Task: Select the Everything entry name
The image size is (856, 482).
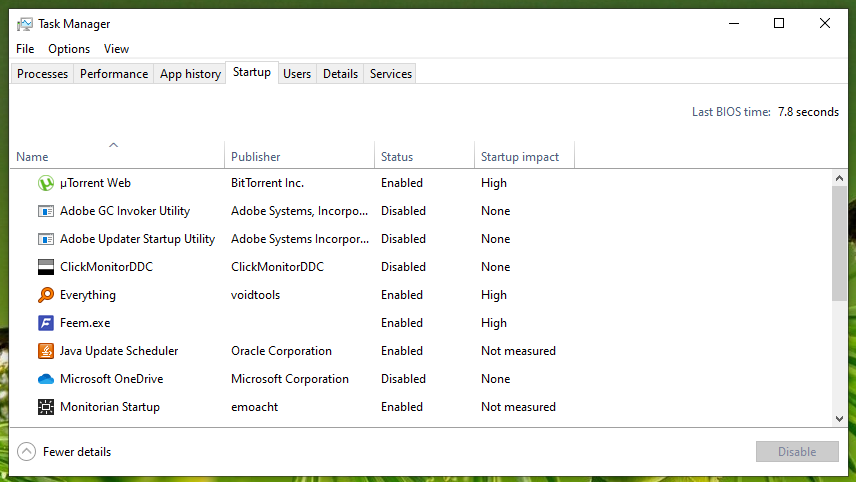Action: click(x=88, y=295)
